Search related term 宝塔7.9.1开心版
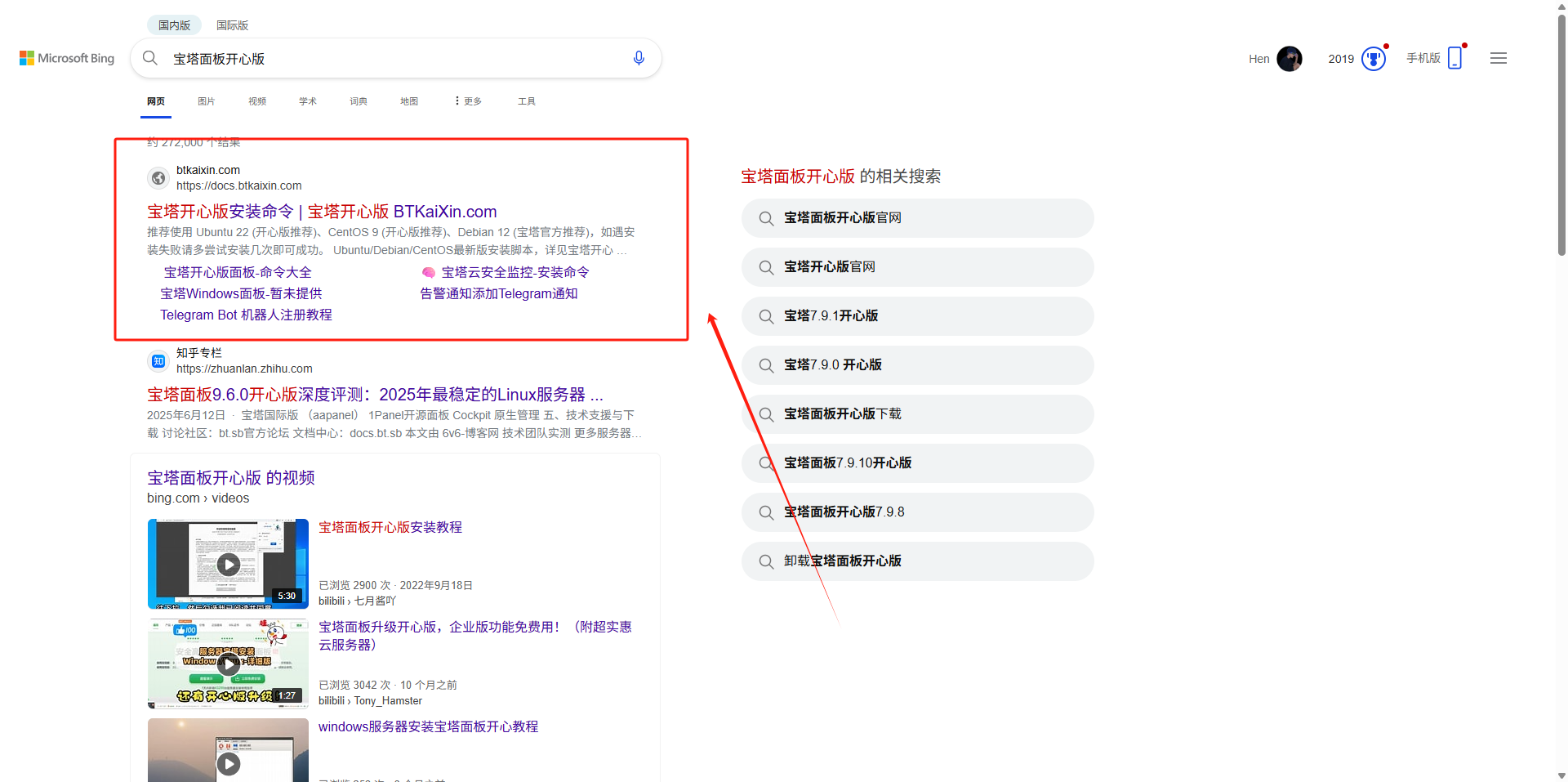The image size is (1568, 782). pos(917,316)
